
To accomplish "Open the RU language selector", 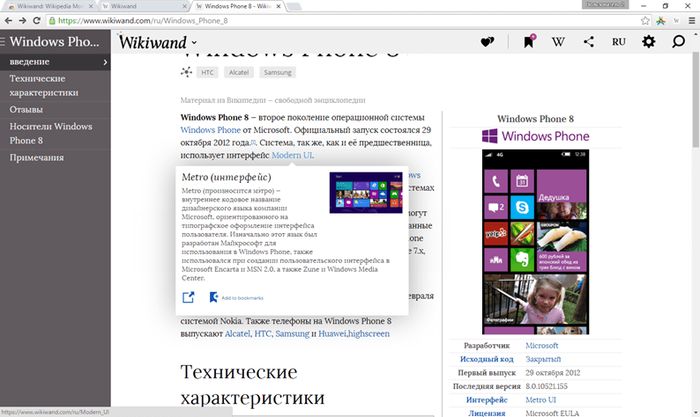I will 618,42.
